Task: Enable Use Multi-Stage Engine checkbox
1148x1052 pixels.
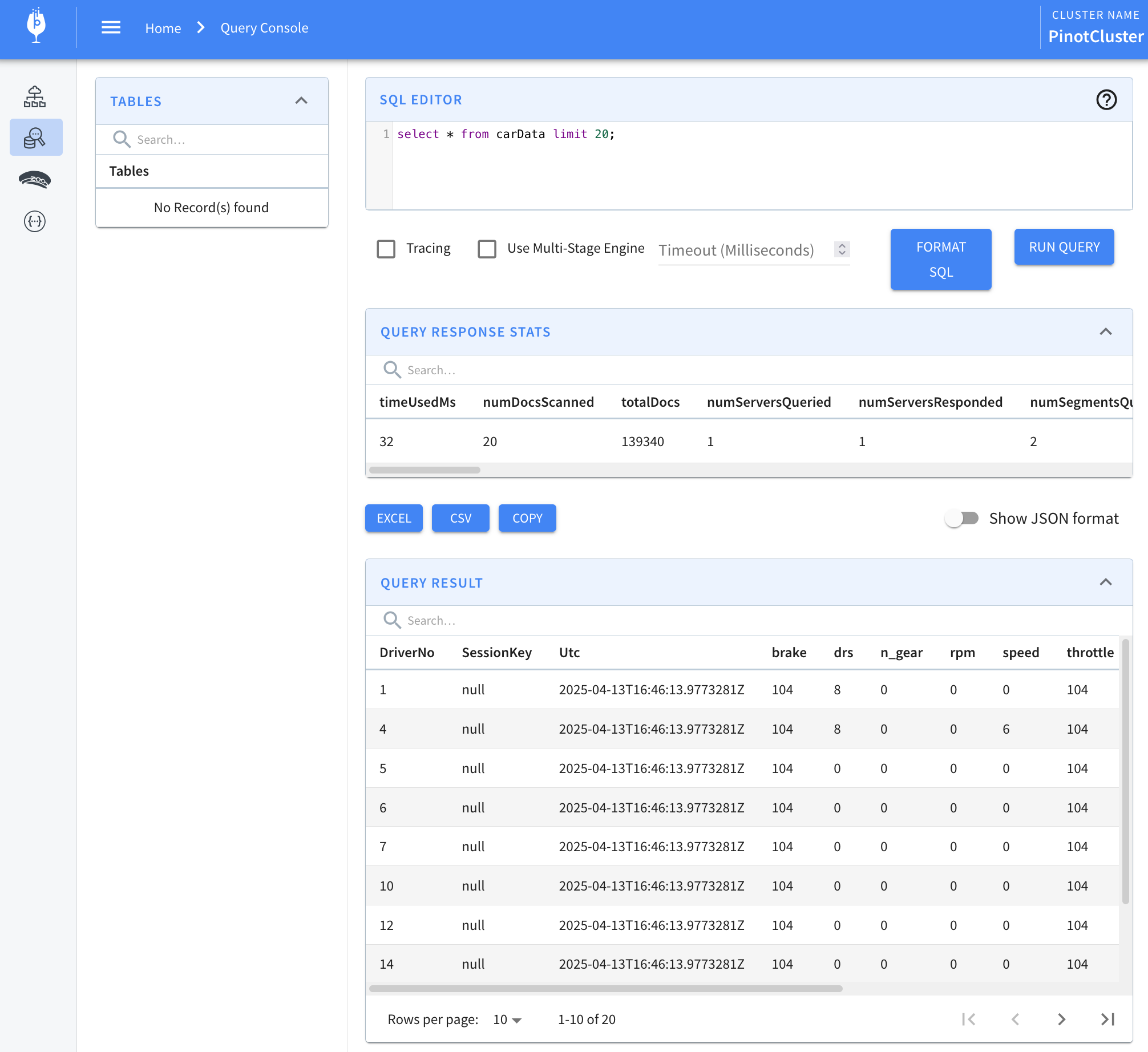Action: [x=487, y=249]
